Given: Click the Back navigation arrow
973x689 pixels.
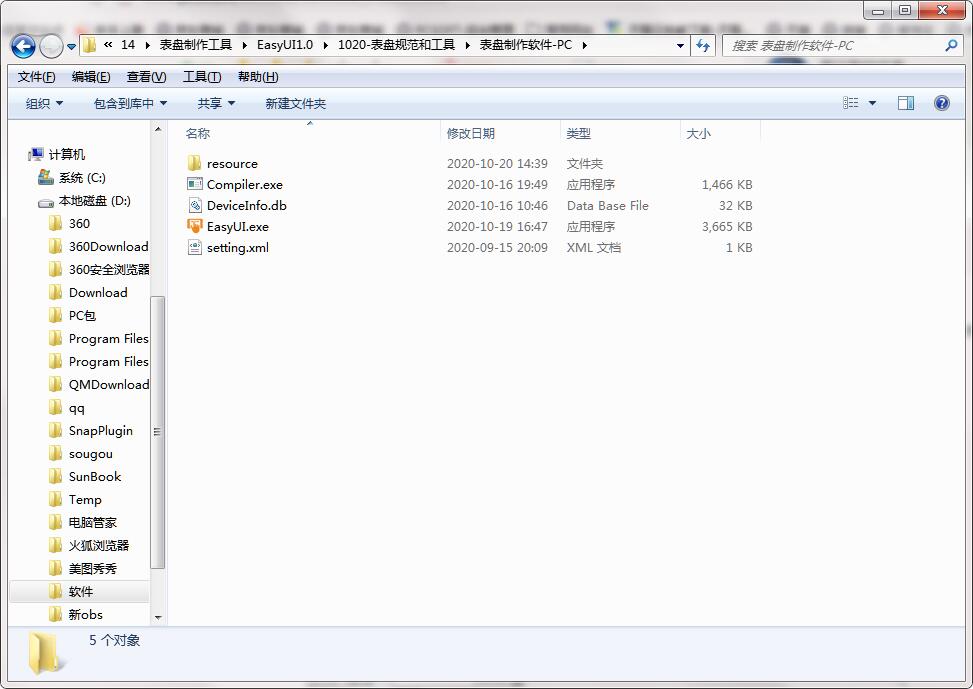Looking at the screenshot, I should pyautogui.click(x=22, y=46).
